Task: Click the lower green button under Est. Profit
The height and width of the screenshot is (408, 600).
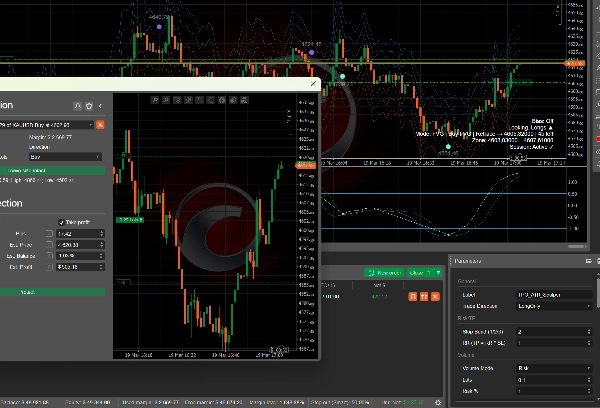Action: tap(52, 292)
